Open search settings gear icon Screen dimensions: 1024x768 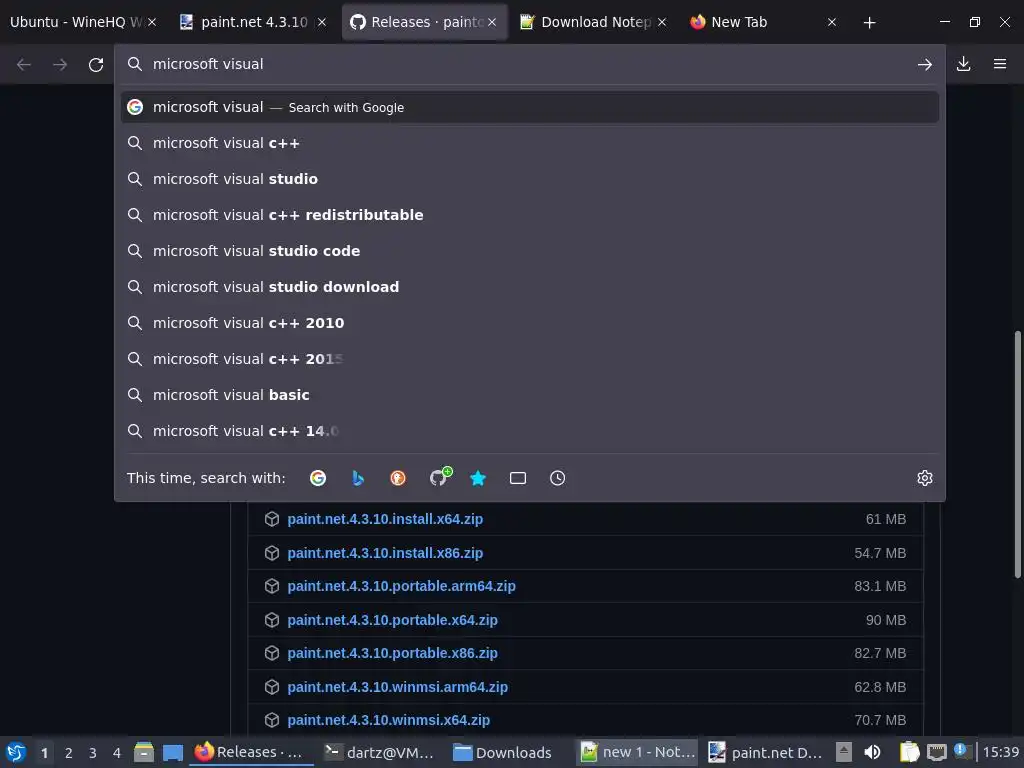tap(925, 478)
